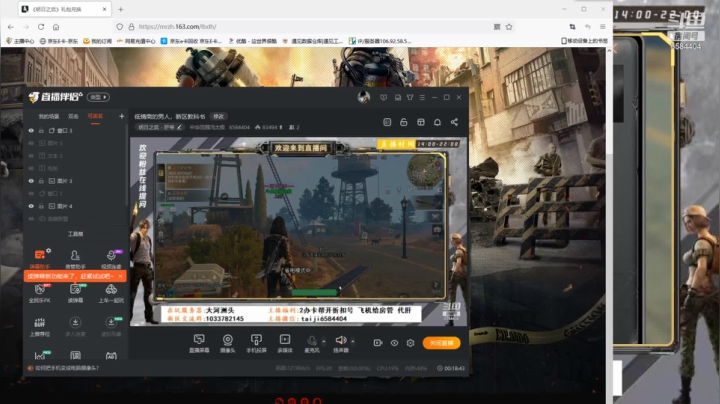Expand speaker volume arrow
The width and height of the screenshot is (720, 404).
click(x=353, y=341)
